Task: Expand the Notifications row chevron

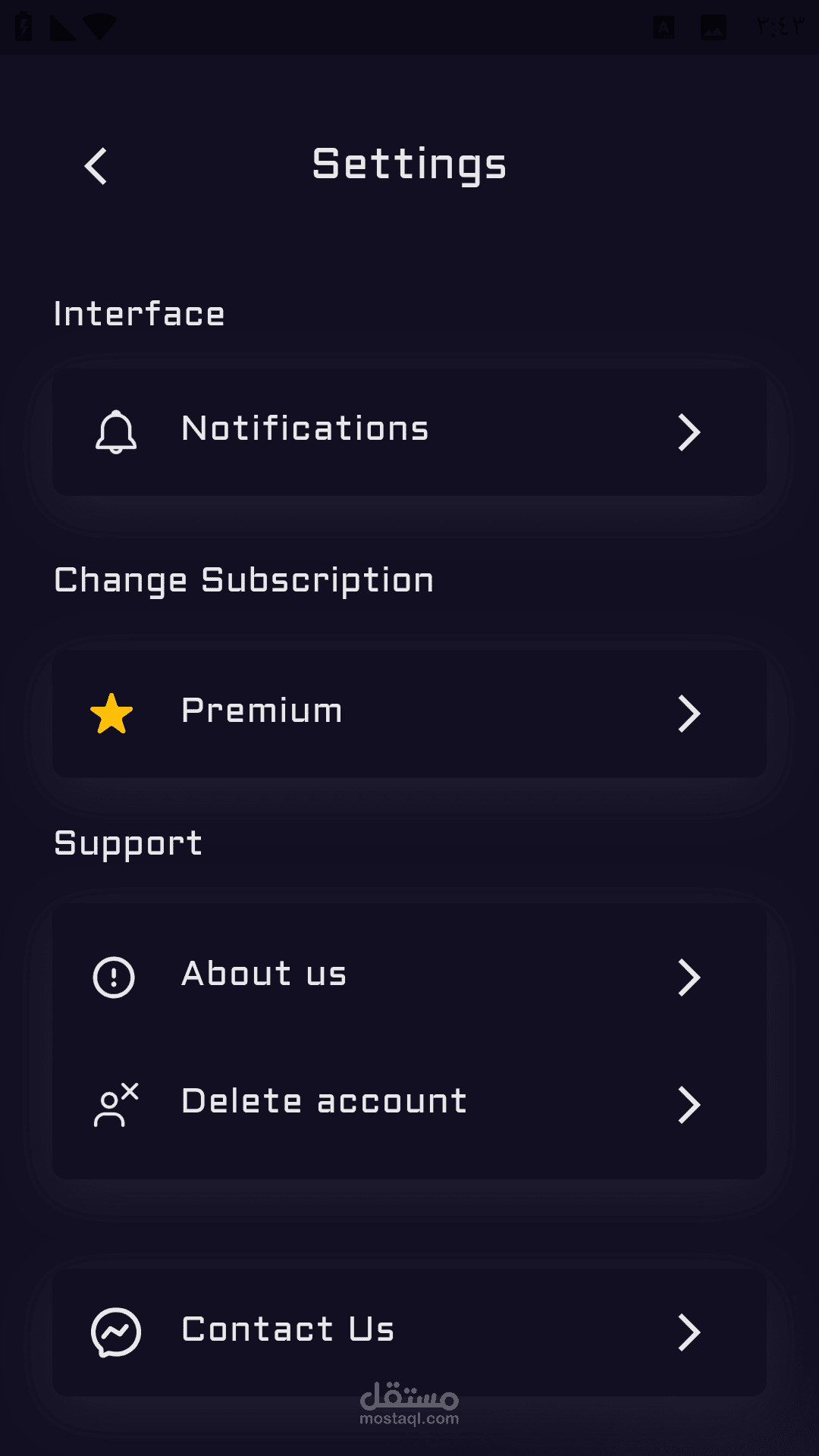Action: click(689, 432)
